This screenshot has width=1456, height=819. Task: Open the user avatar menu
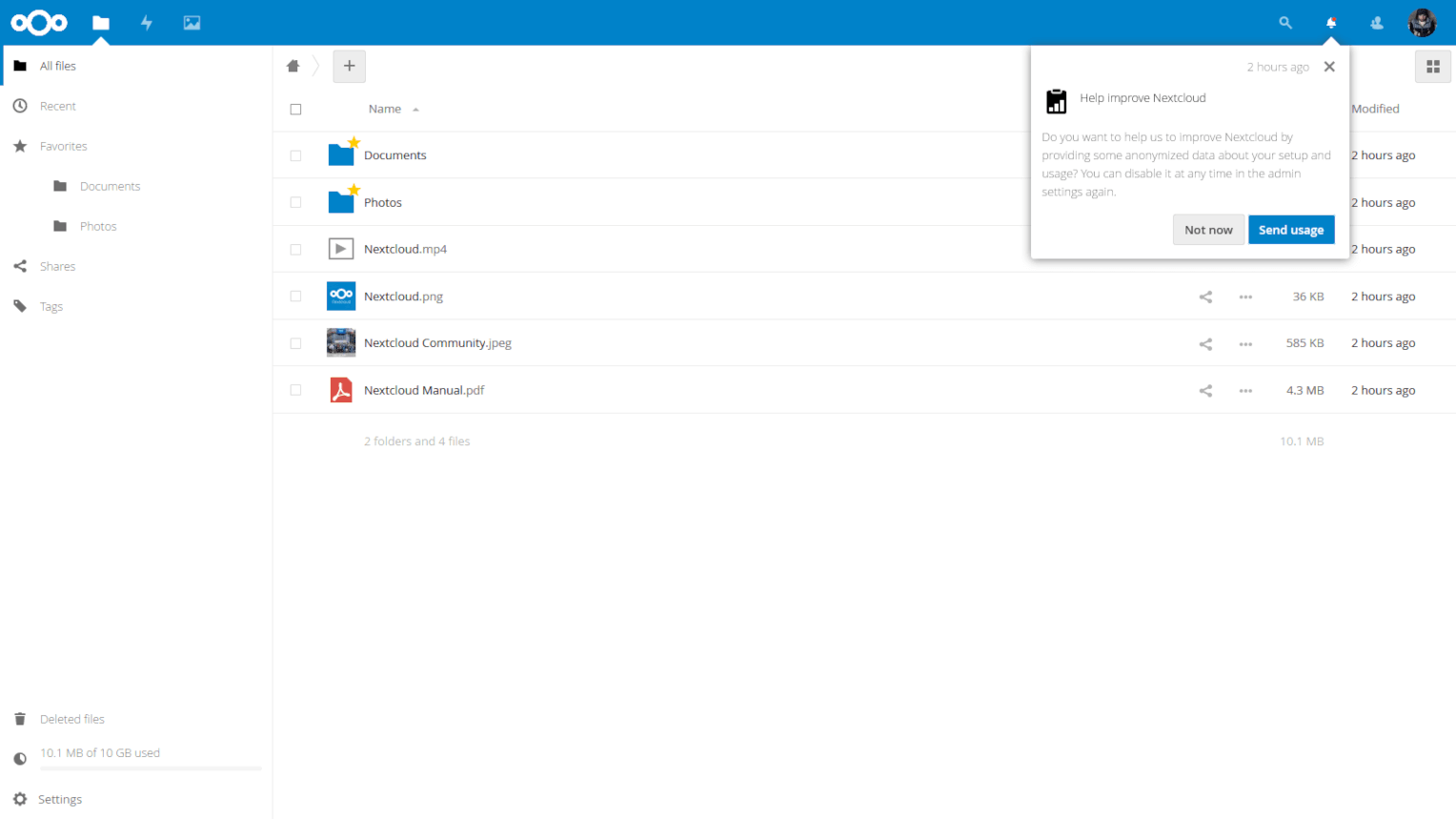(1422, 22)
